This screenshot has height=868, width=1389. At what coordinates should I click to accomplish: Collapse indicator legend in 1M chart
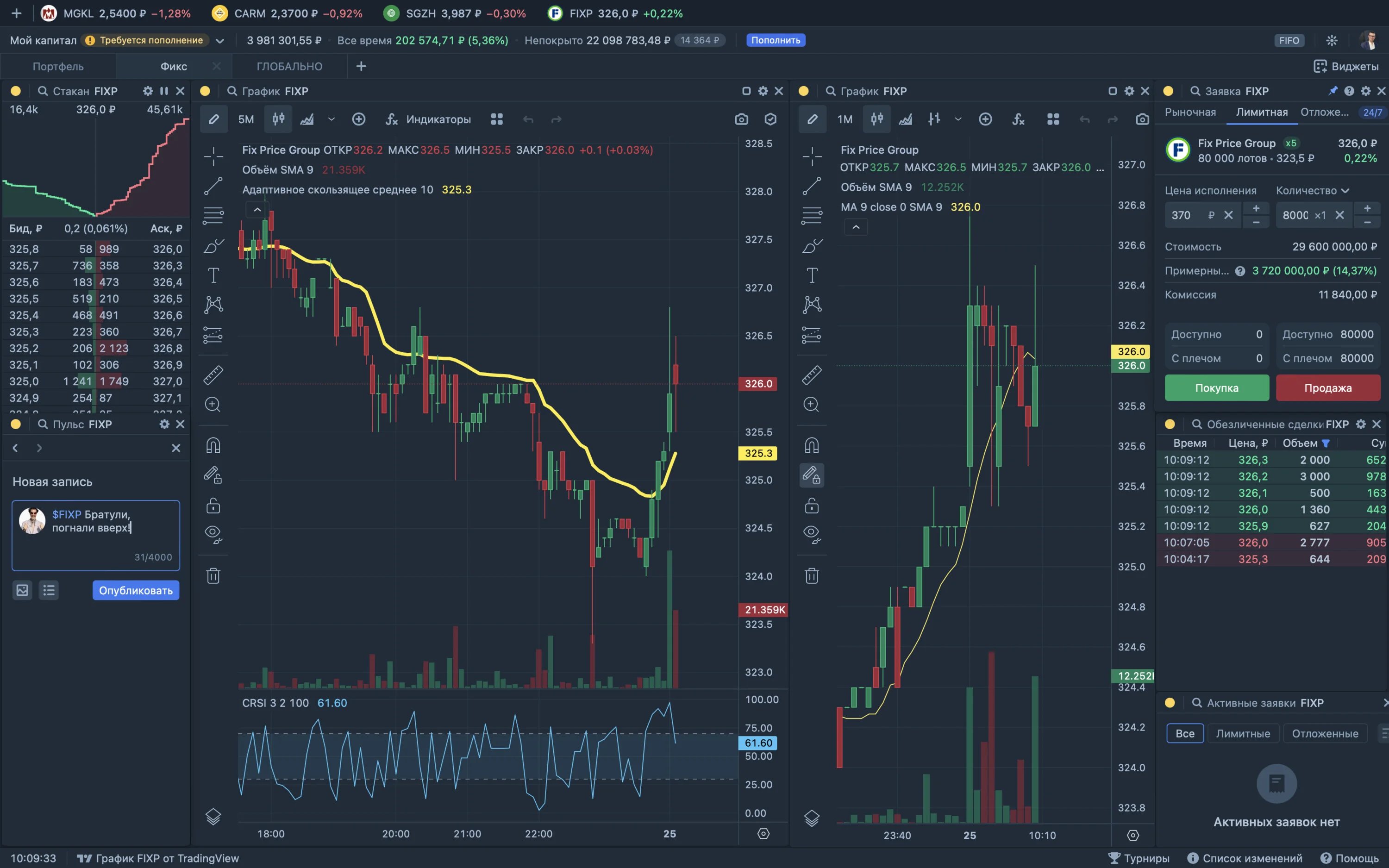856,227
